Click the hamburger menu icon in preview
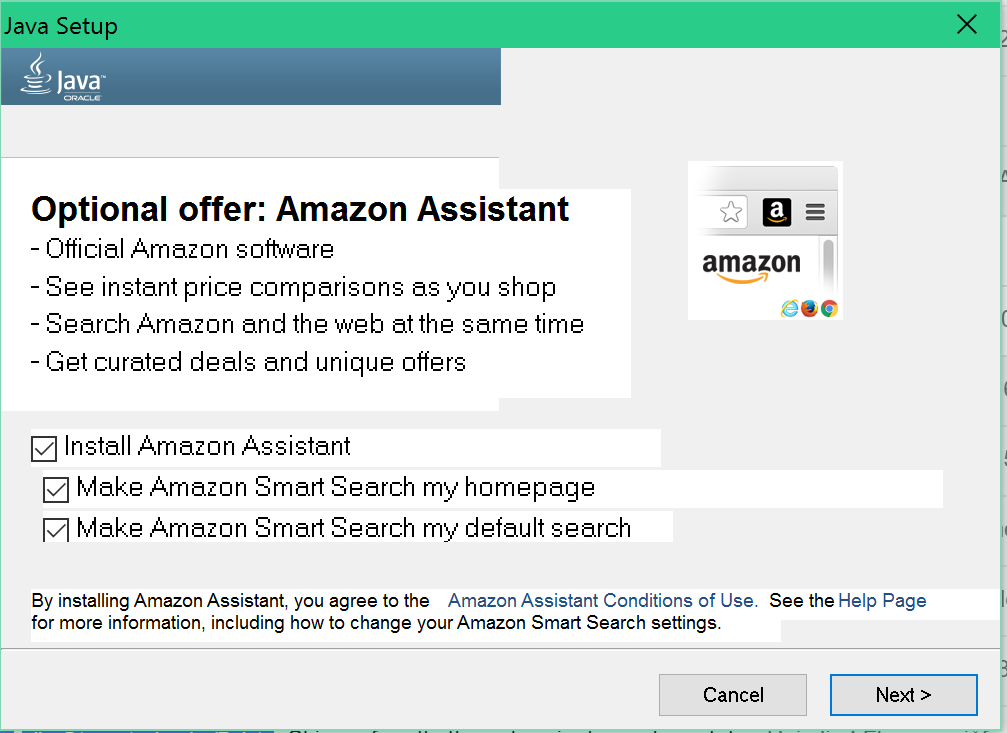This screenshot has height=733, width=1007. tap(815, 212)
